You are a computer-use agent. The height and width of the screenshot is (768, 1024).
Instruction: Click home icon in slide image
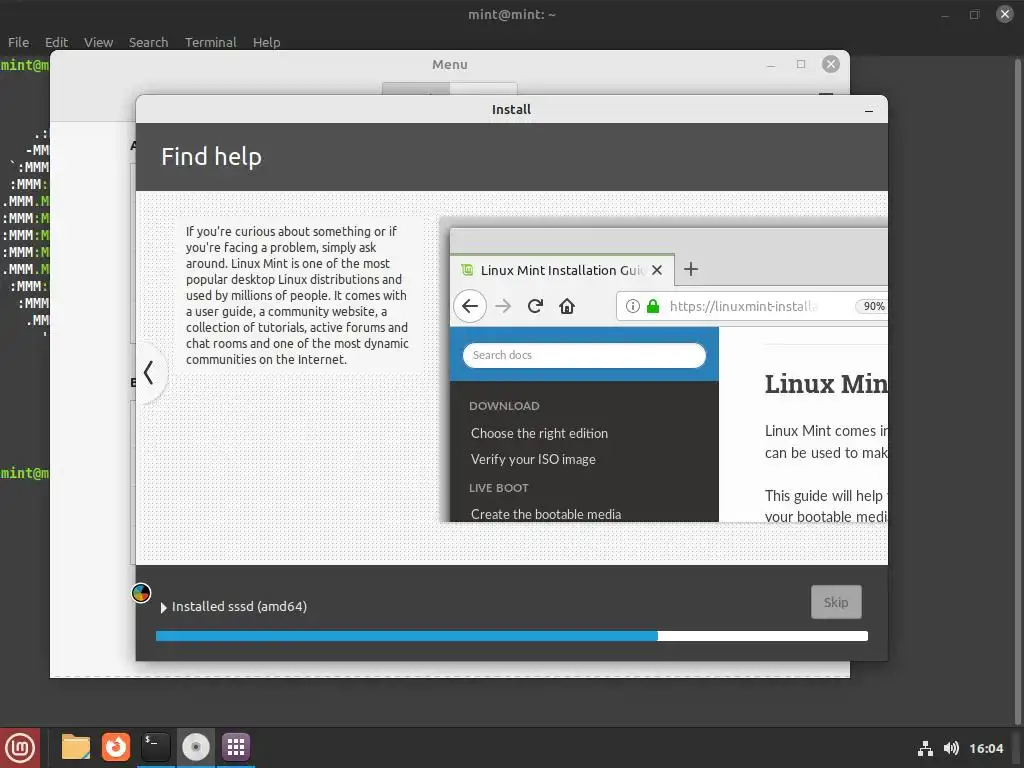click(x=567, y=306)
